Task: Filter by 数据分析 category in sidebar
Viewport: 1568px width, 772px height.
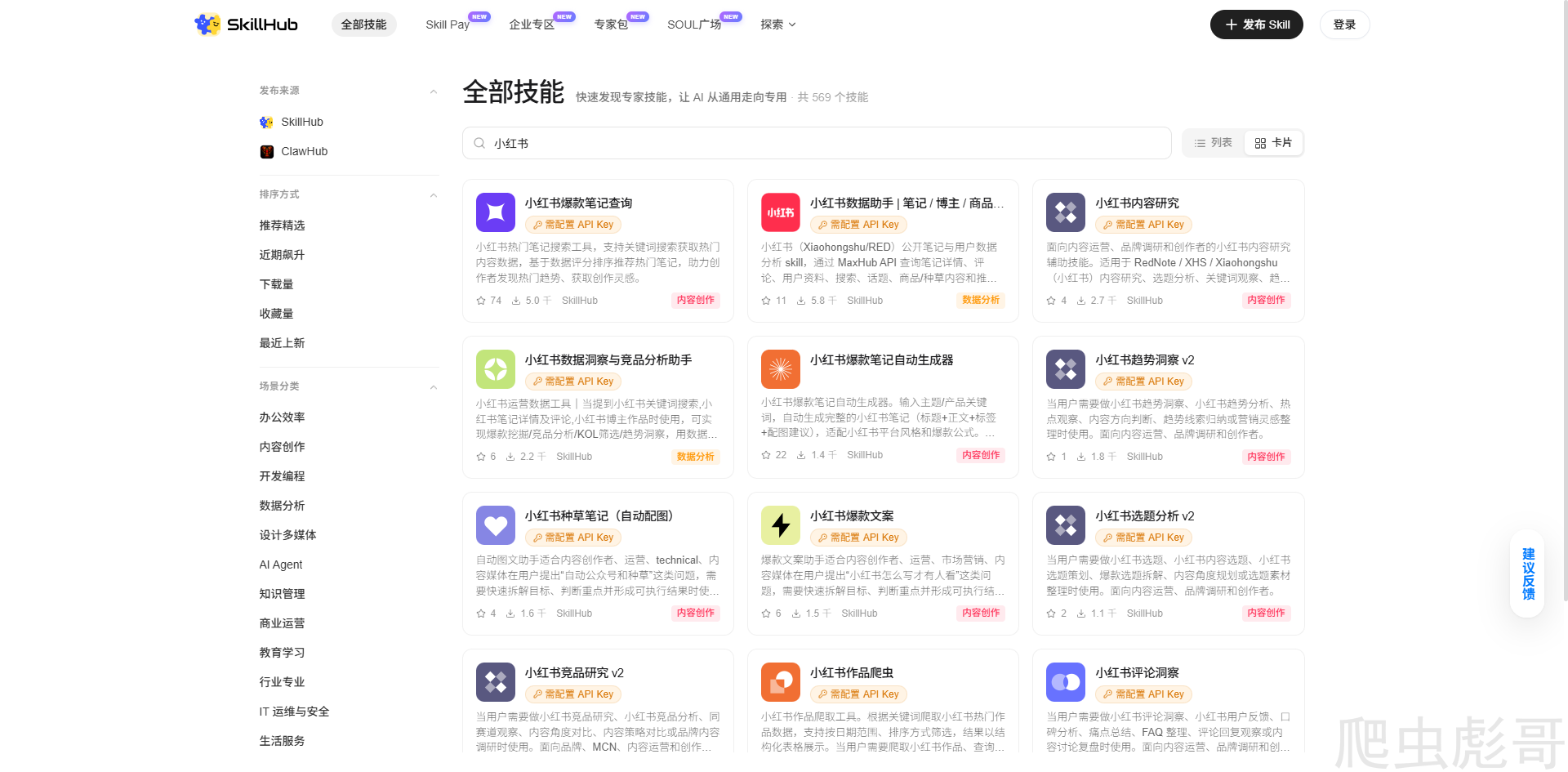Action: [x=283, y=506]
